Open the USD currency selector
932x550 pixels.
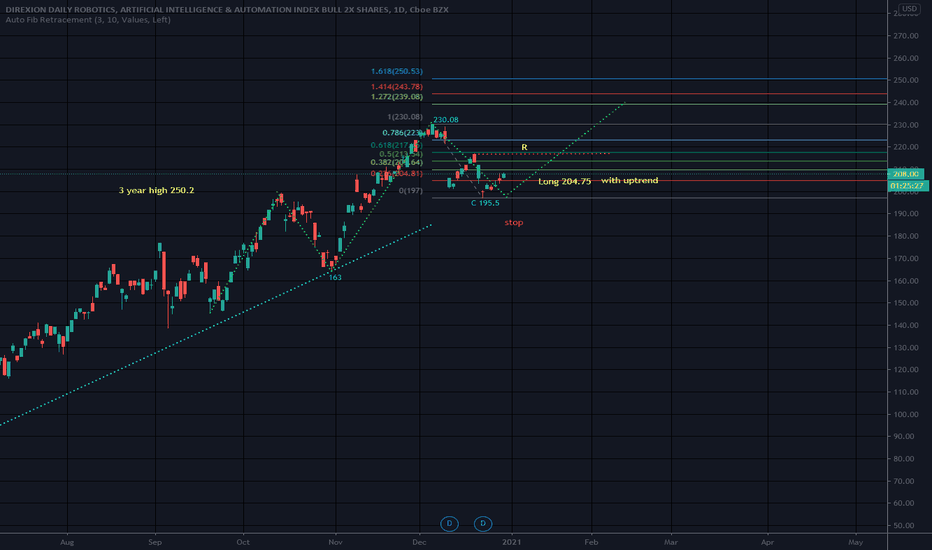click(909, 8)
